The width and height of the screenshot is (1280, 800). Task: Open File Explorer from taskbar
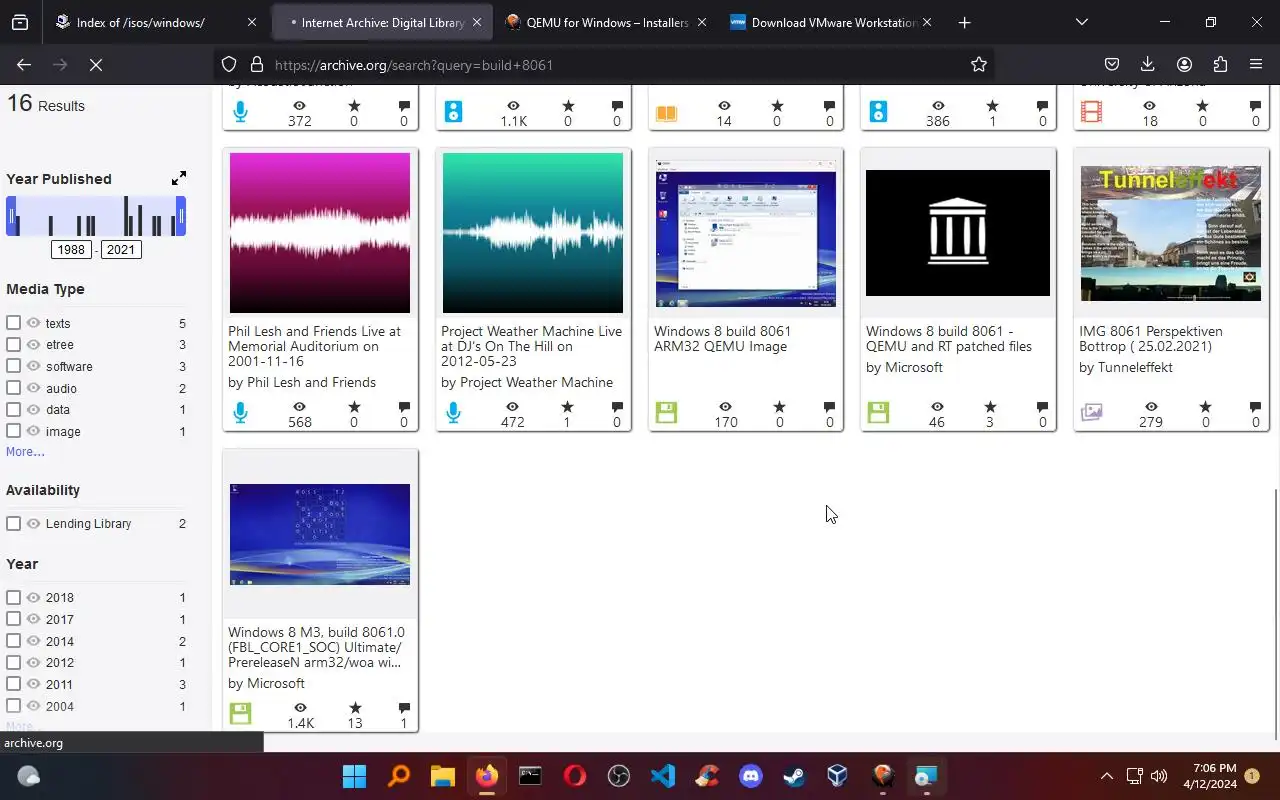[442, 776]
